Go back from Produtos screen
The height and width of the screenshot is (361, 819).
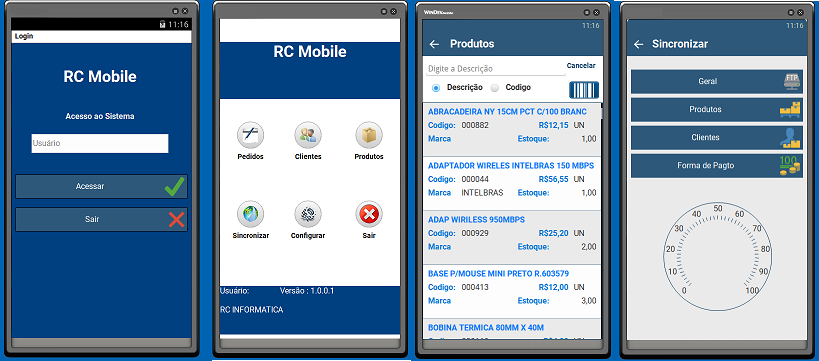pyautogui.click(x=434, y=44)
